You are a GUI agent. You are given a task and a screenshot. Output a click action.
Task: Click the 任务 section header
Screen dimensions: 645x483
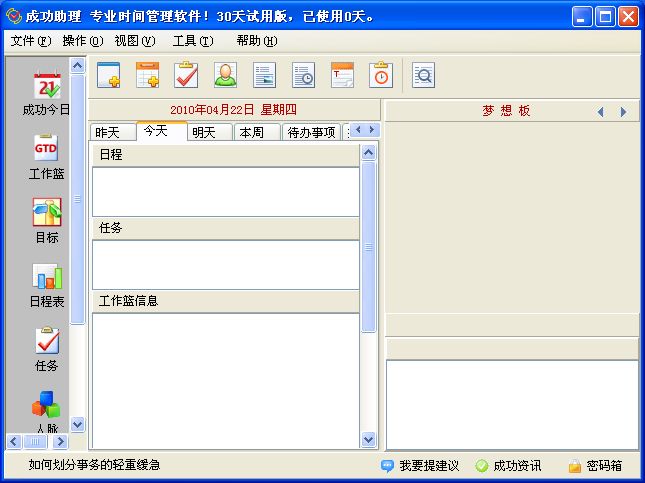point(225,228)
